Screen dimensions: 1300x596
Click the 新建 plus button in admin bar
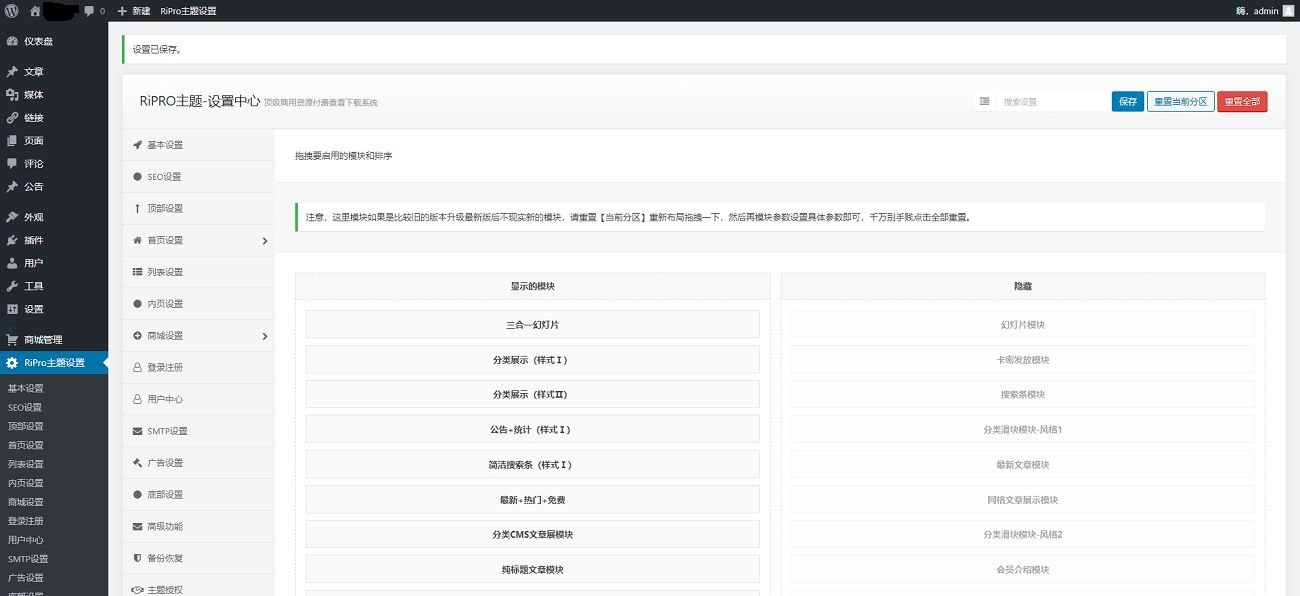pos(133,11)
